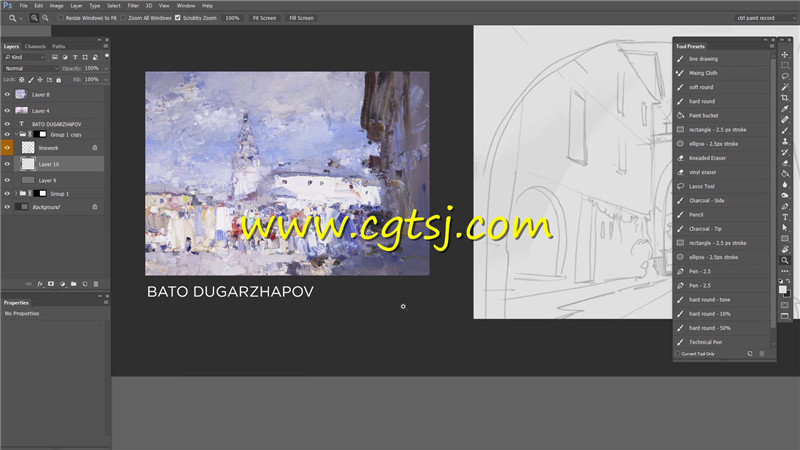The image size is (800, 450).
Task: Click the Fit Screen button
Action: coord(264,18)
